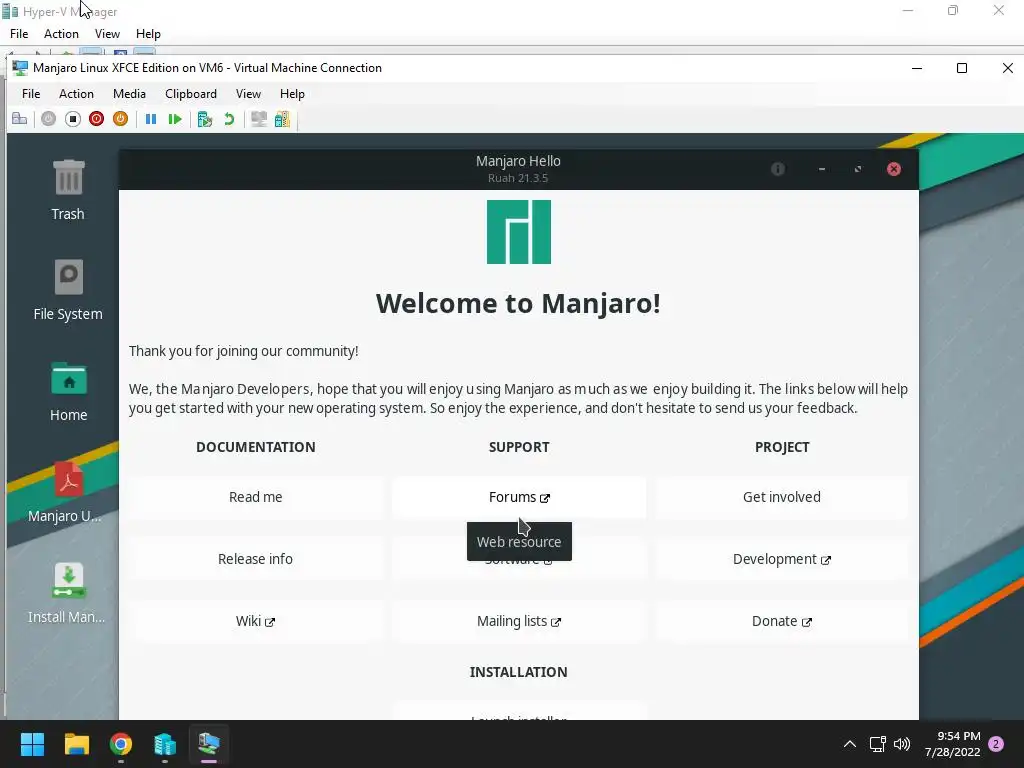Open the Forums web link
The width and height of the screenshot is (1024, 768).
tap(519, 497)
